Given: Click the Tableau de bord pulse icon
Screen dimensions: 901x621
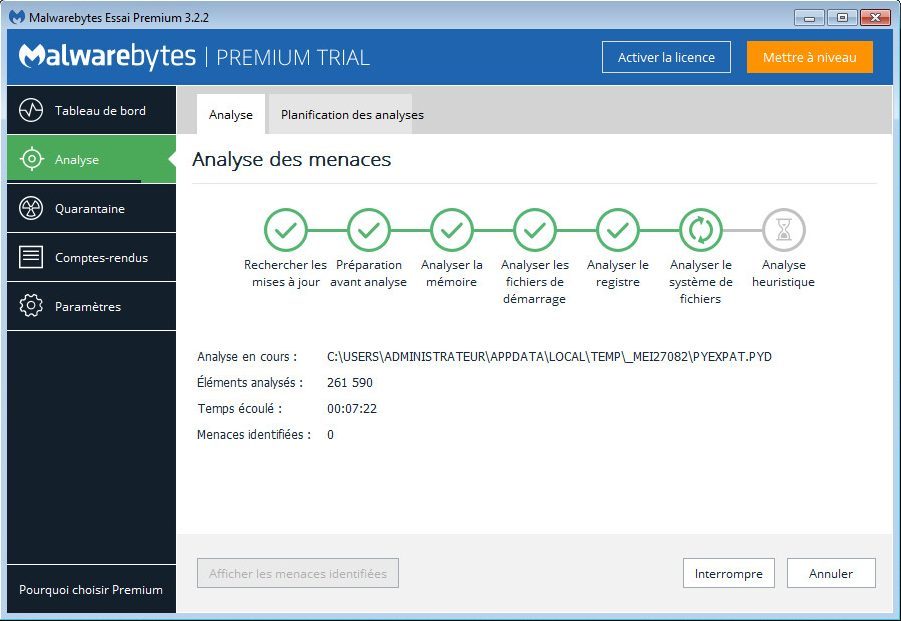Looking at the screenshot, I should pyautogui.click(x=31, y=110).
